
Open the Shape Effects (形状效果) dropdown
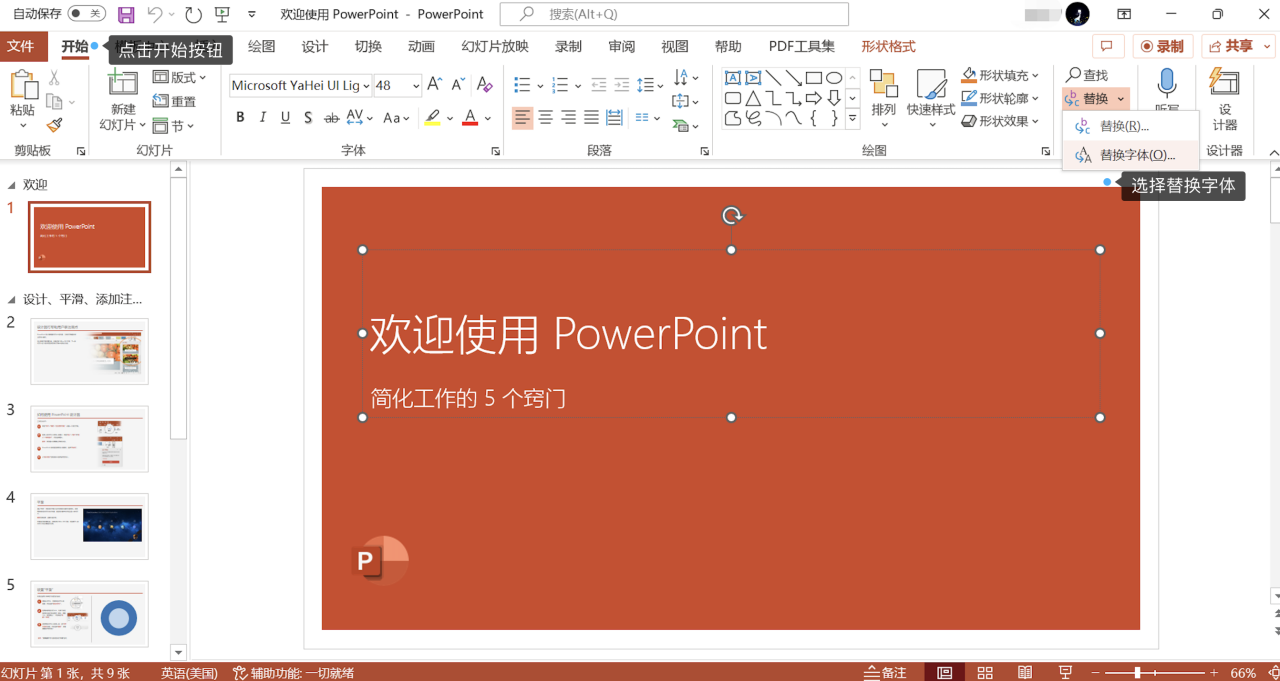tap(1001, 121)
